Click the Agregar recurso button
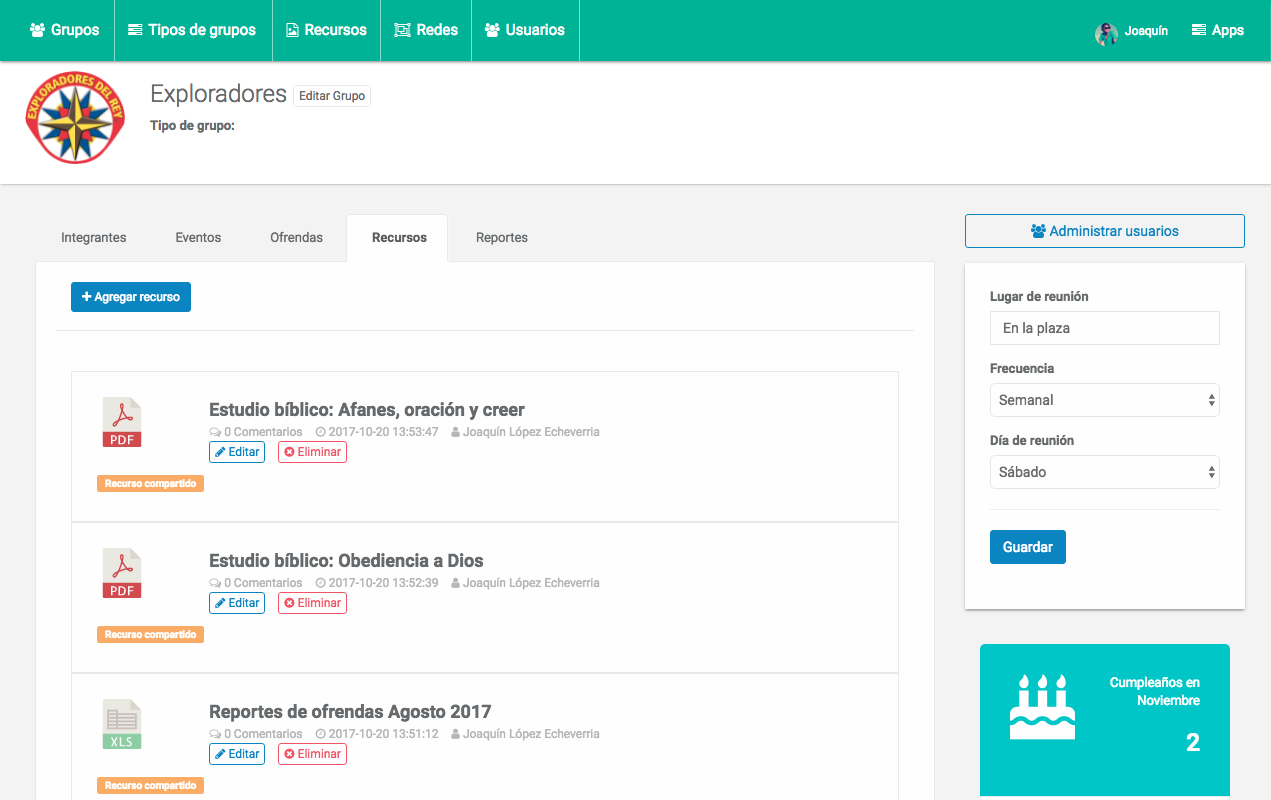This screenshot has height=800, width=1271. (x=130, y=296)
